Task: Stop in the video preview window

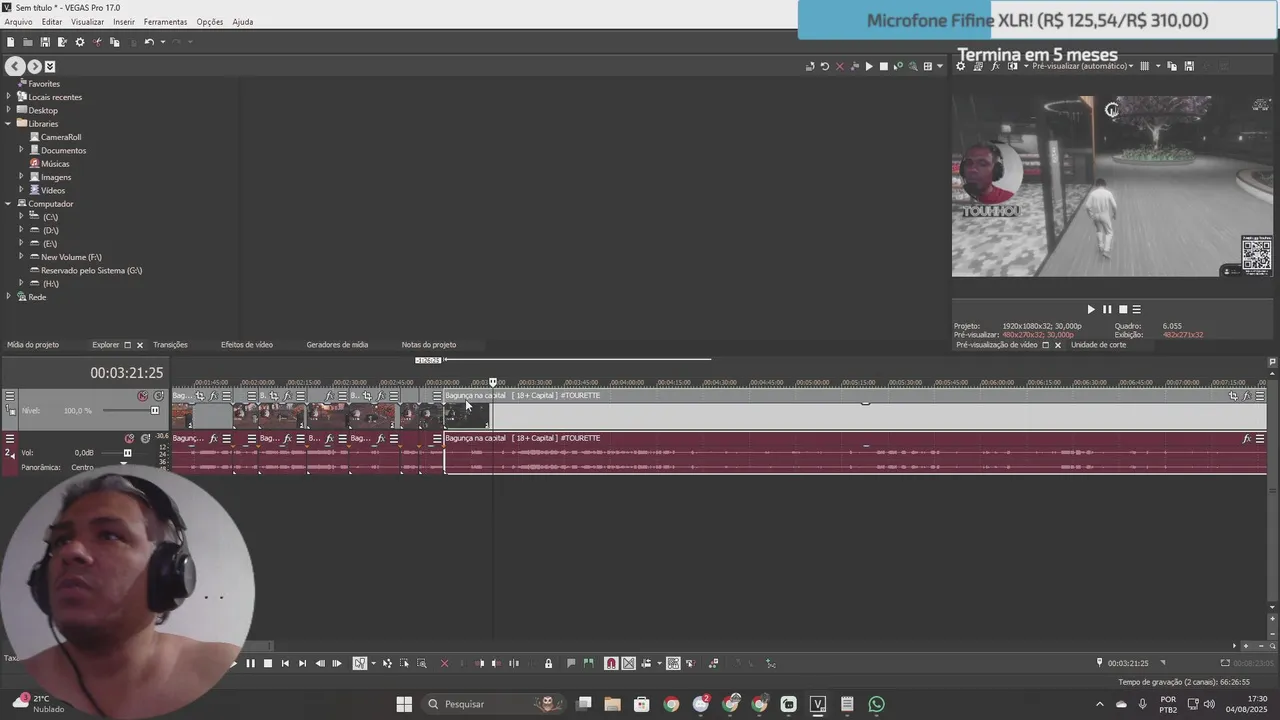Action: pos(1123,310)
